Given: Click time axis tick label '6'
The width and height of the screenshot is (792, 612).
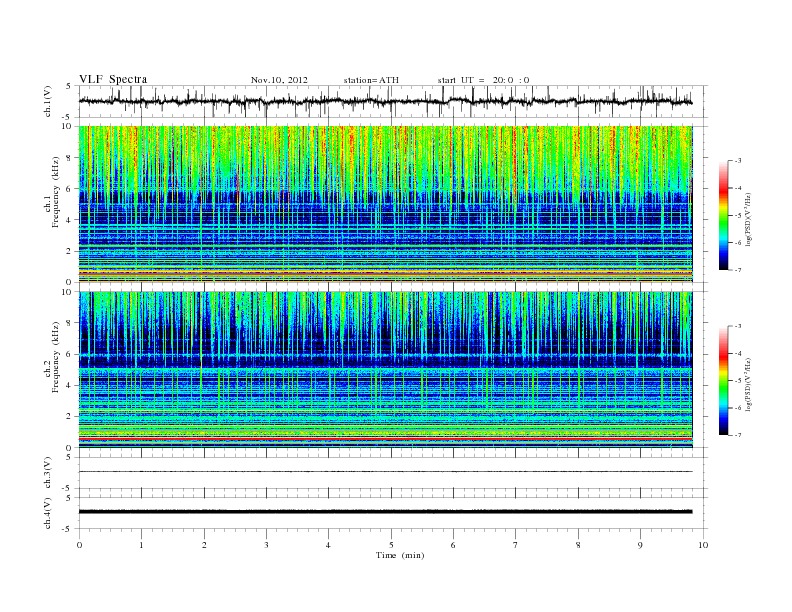Looking at the screenshot, I should (453, 545).
